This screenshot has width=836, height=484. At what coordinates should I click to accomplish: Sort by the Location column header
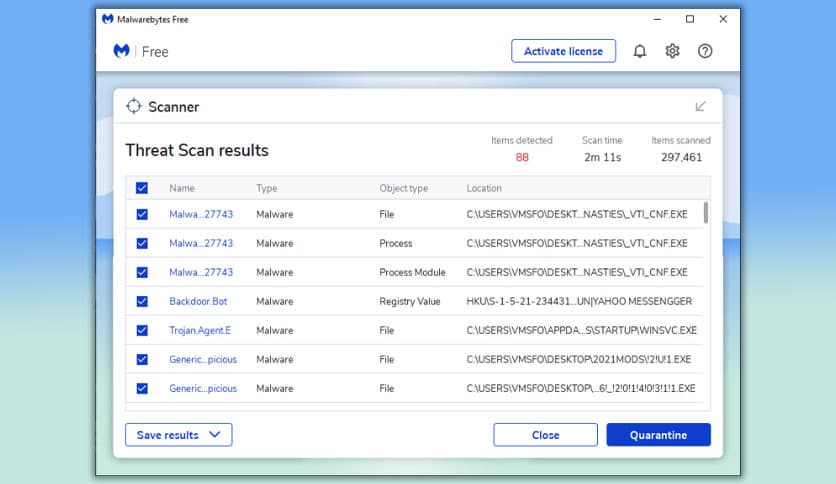484,188
